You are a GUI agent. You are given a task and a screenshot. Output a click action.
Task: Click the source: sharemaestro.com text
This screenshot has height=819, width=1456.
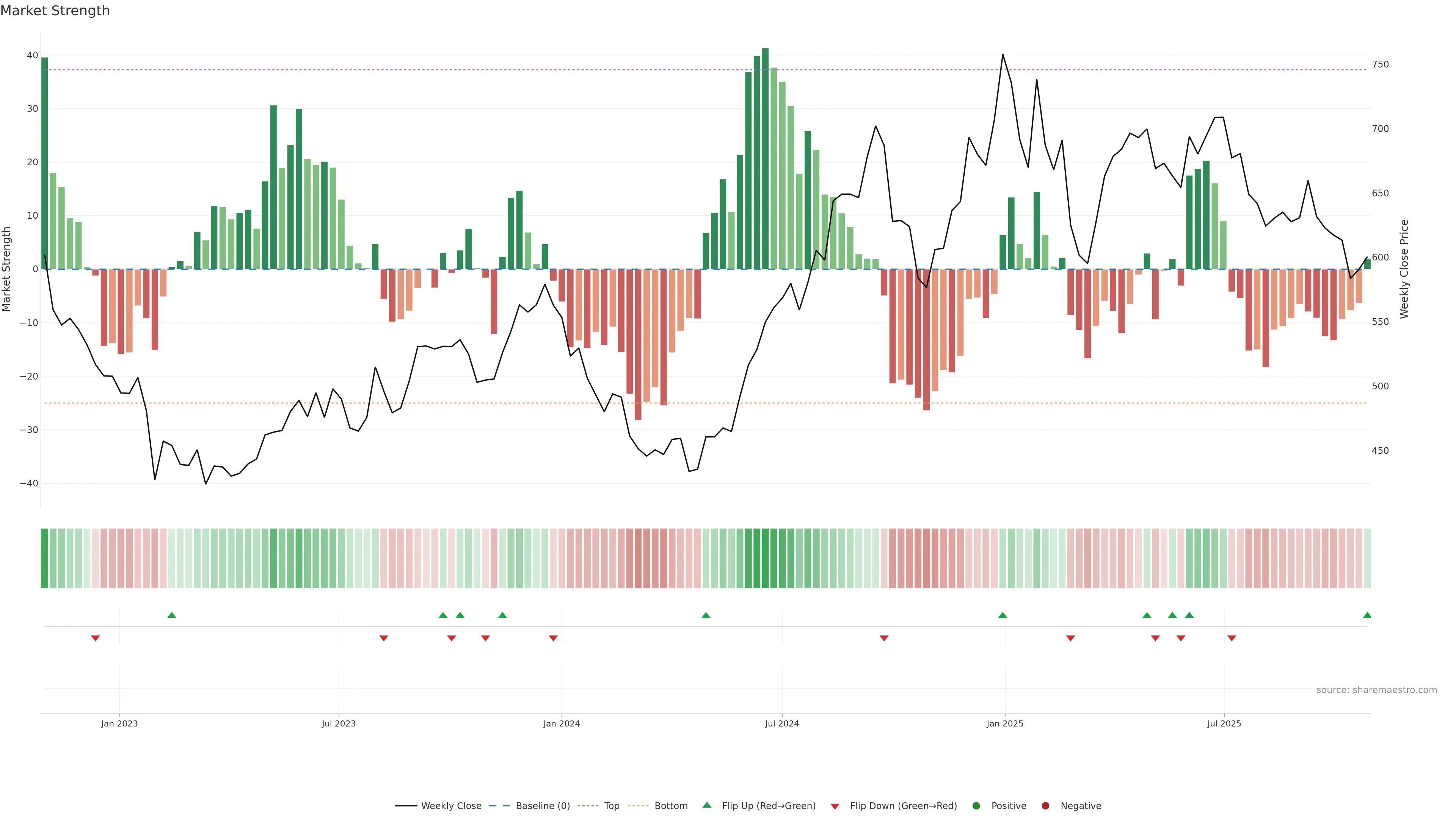coord(1376,690)
